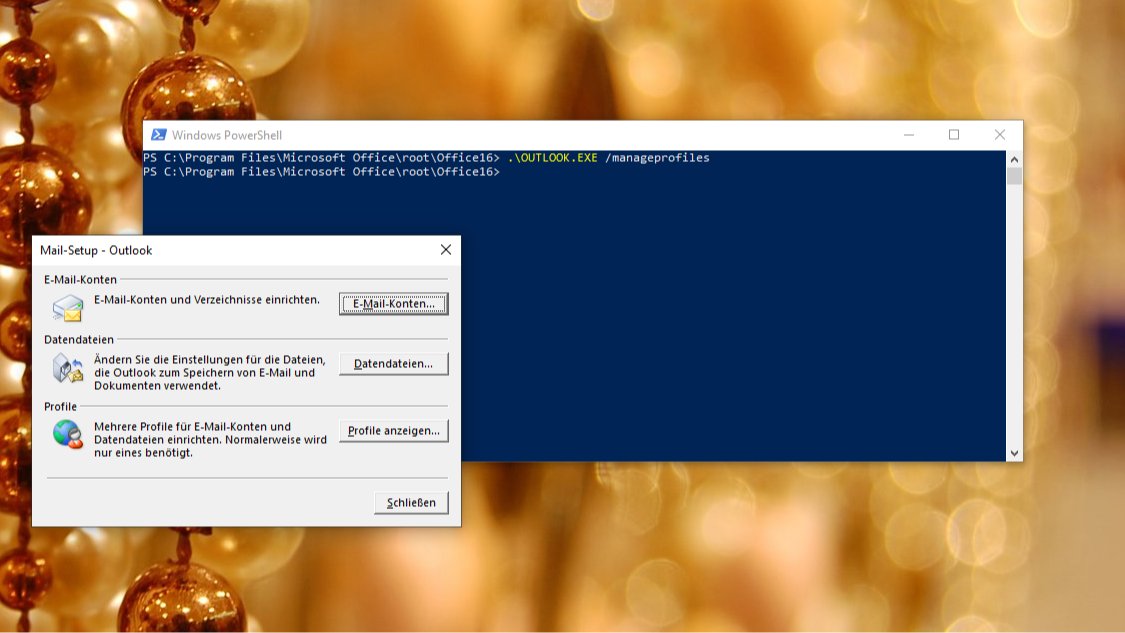
Task: Click the Datendateien file cabinet icon
Action: point(67,368)
